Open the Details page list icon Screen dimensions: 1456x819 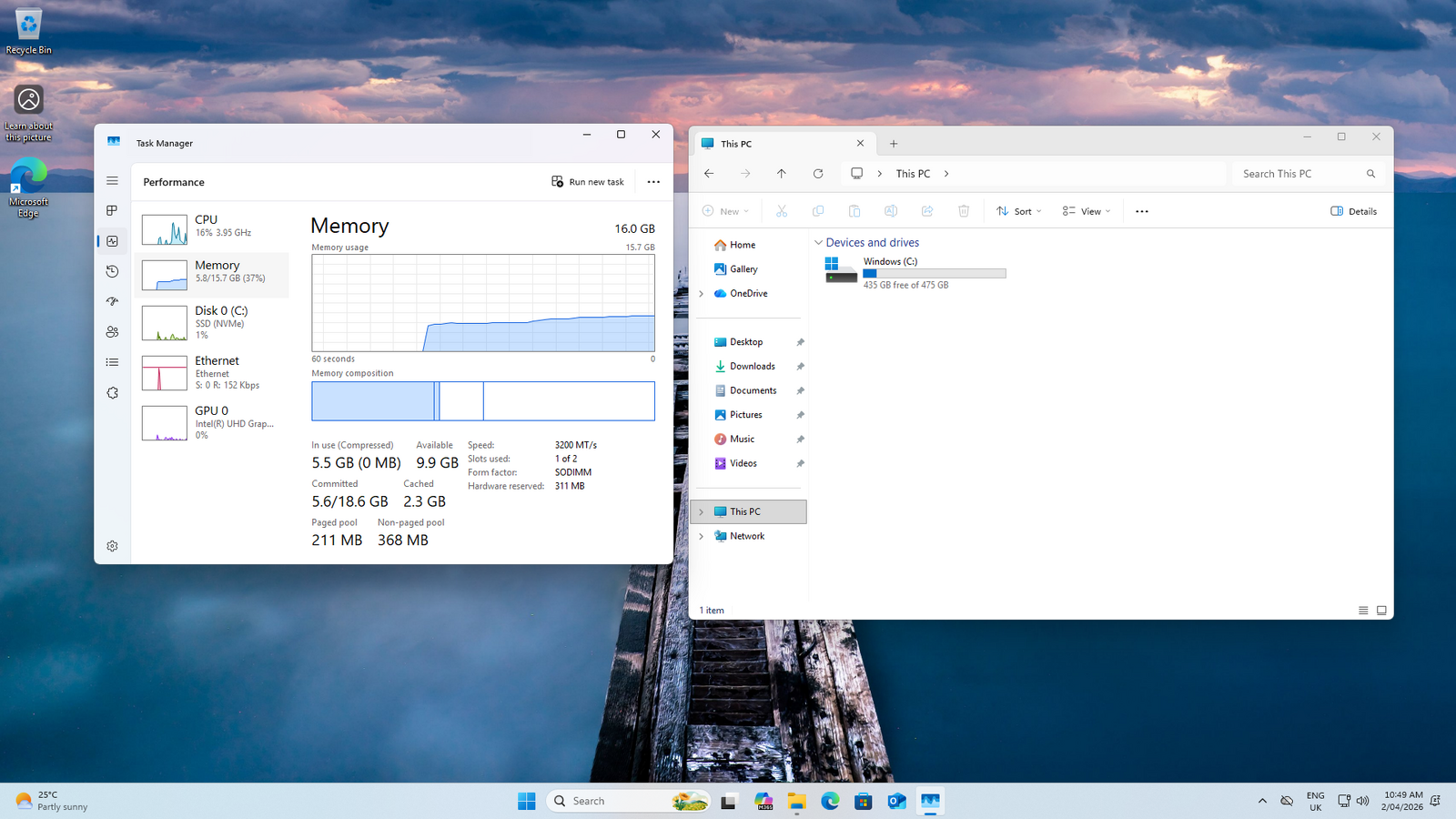pos(112,362)
